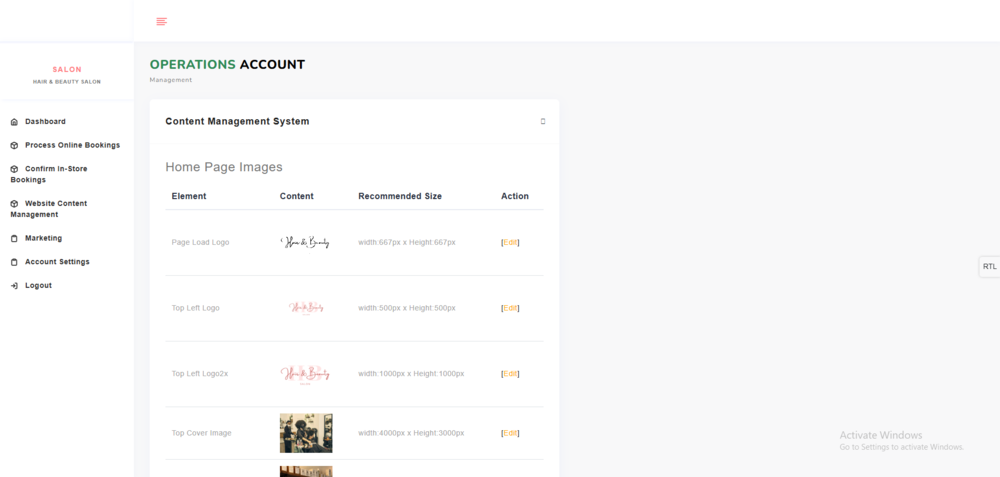This screenshot has width=1000, height=477.
Task: Click the Account Settings clipboard icon
Action: [14, 262]
